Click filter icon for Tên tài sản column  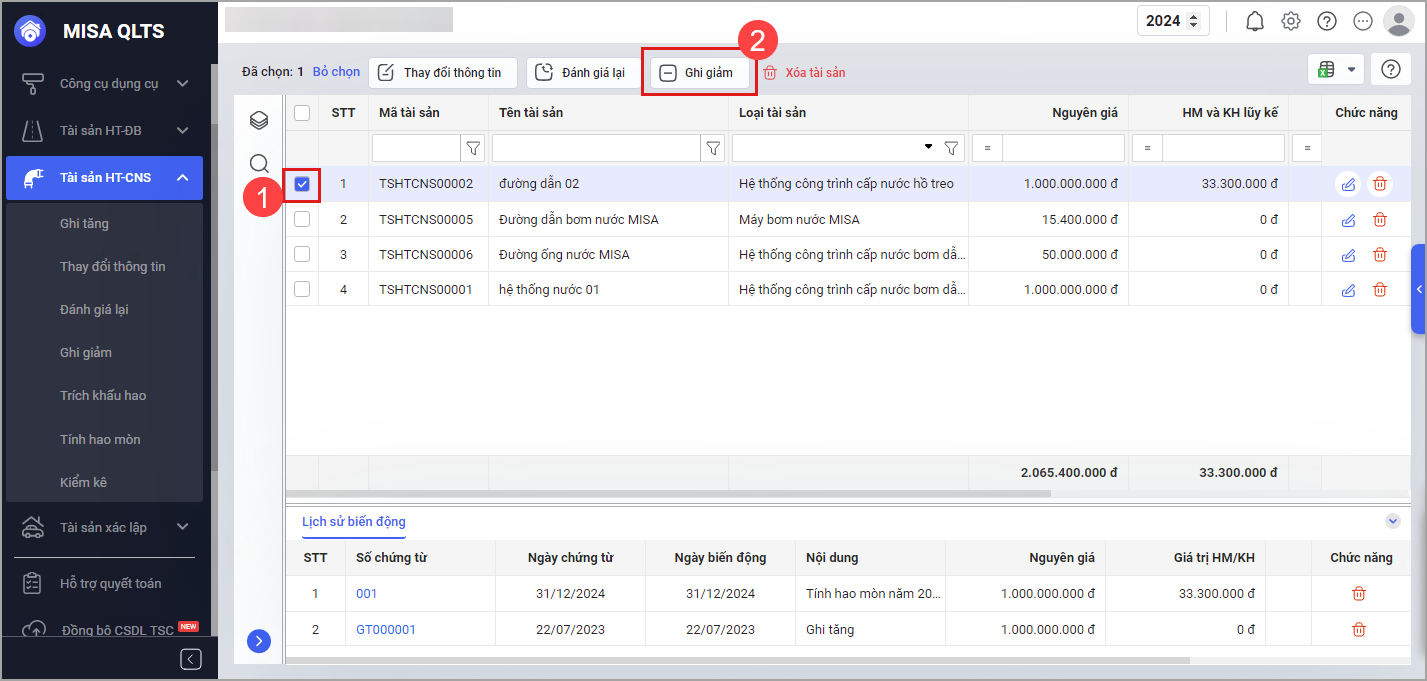coord(713,149)
